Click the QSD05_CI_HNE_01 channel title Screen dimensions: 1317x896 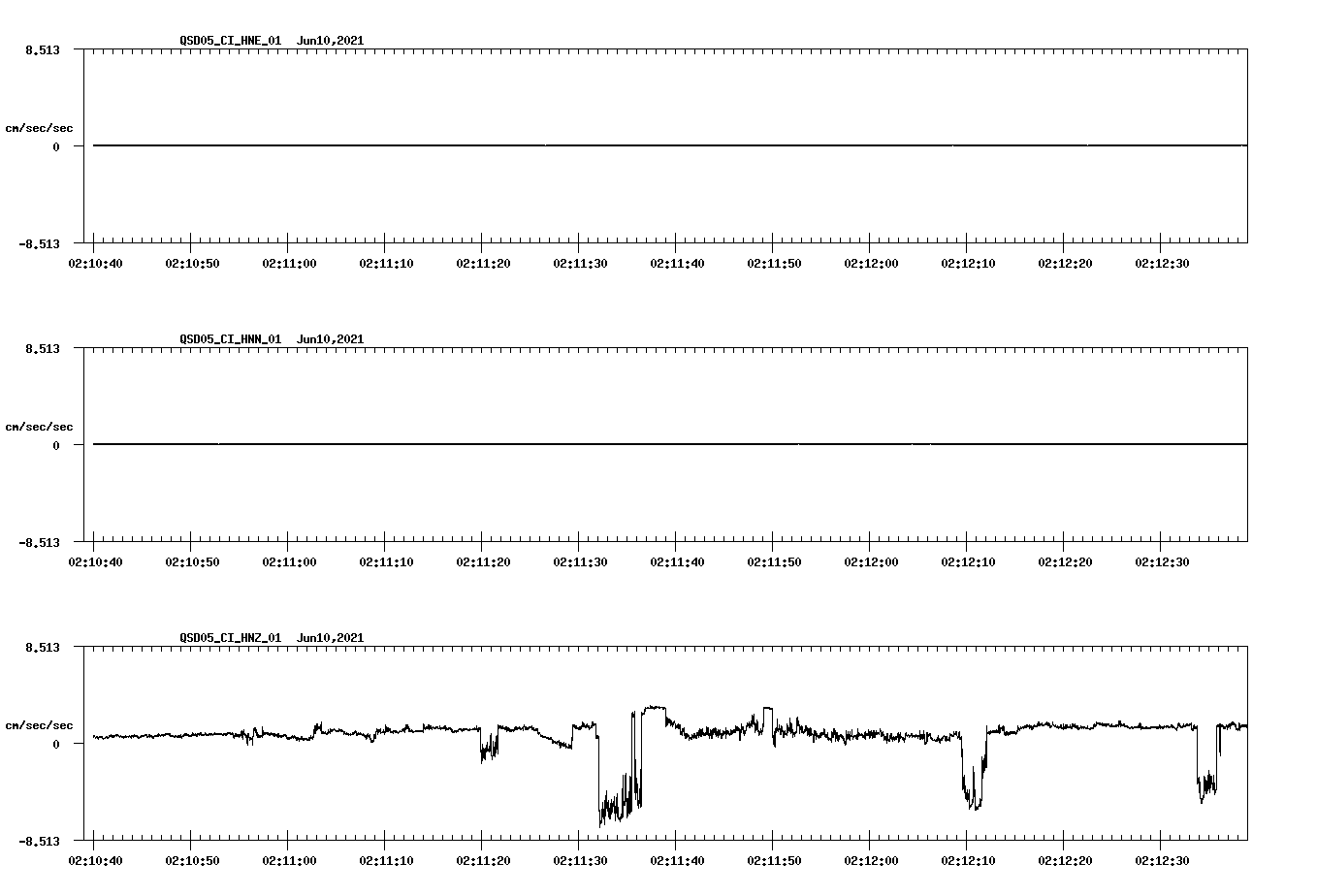click(x=231, y=41)
